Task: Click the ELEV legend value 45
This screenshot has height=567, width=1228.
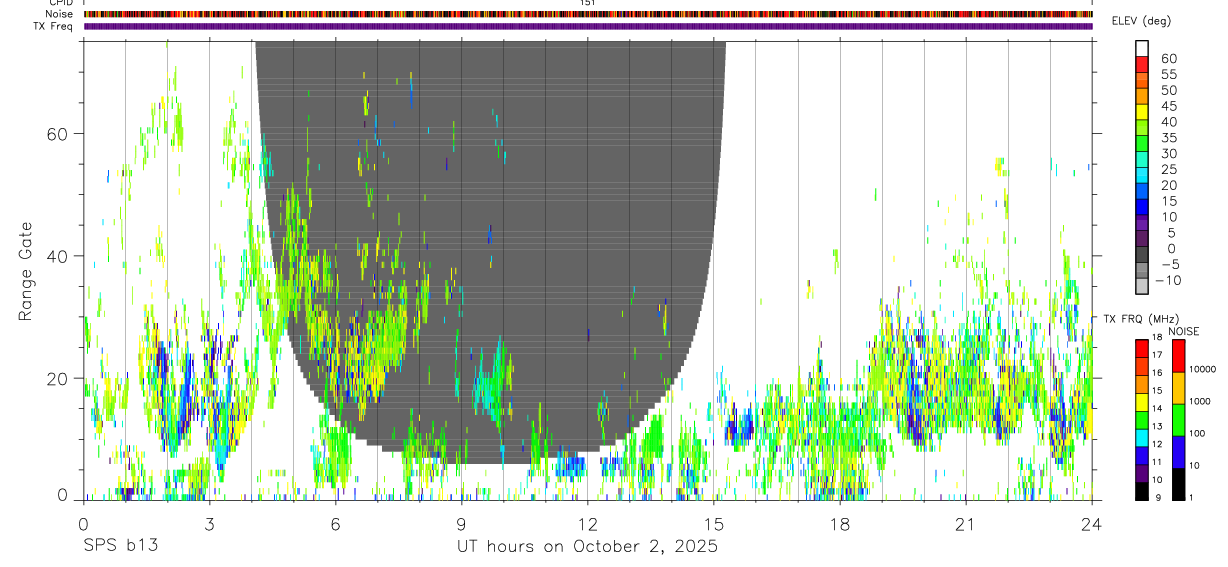Action: [x=1168, y=106]
